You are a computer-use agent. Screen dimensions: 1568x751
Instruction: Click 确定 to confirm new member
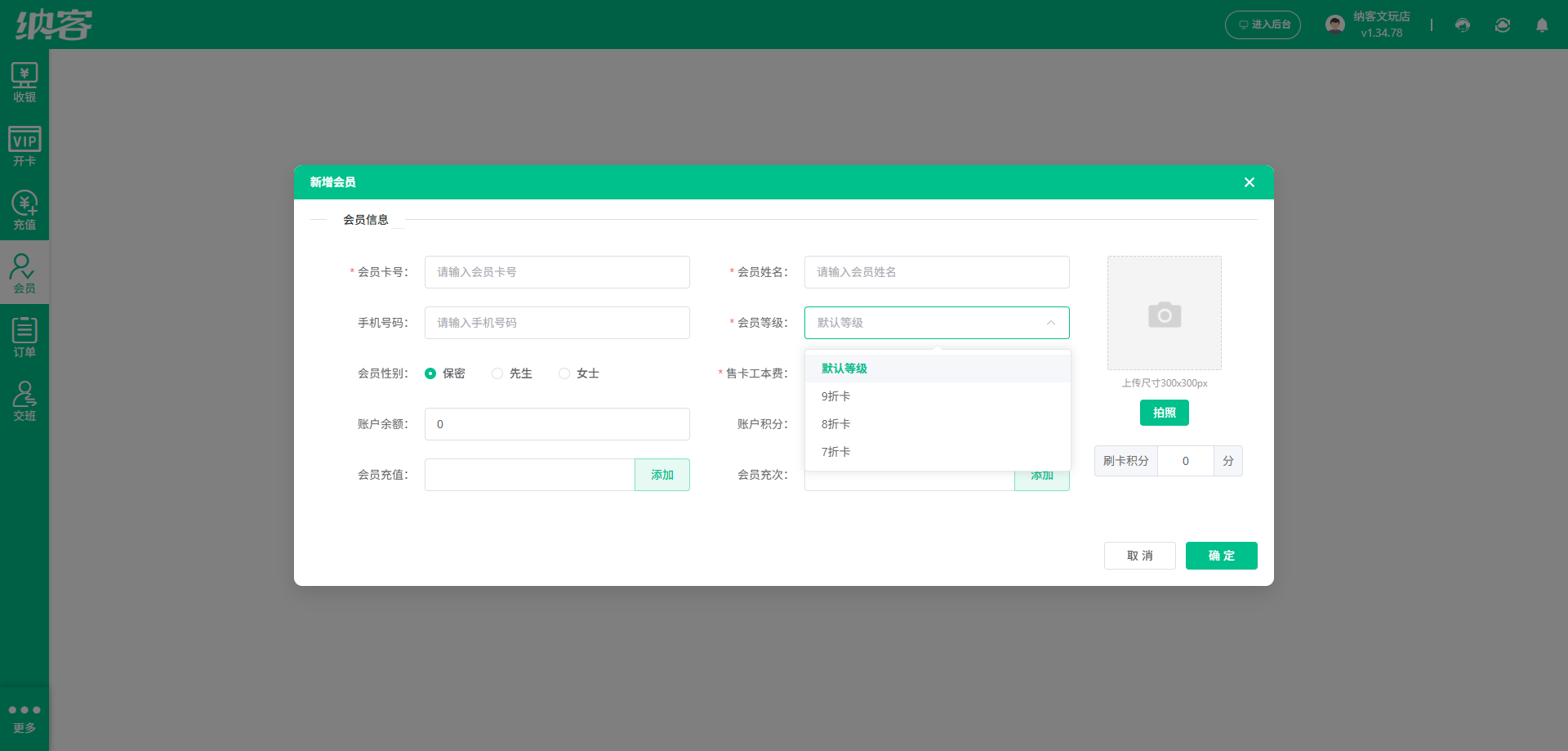[1222, 556]
